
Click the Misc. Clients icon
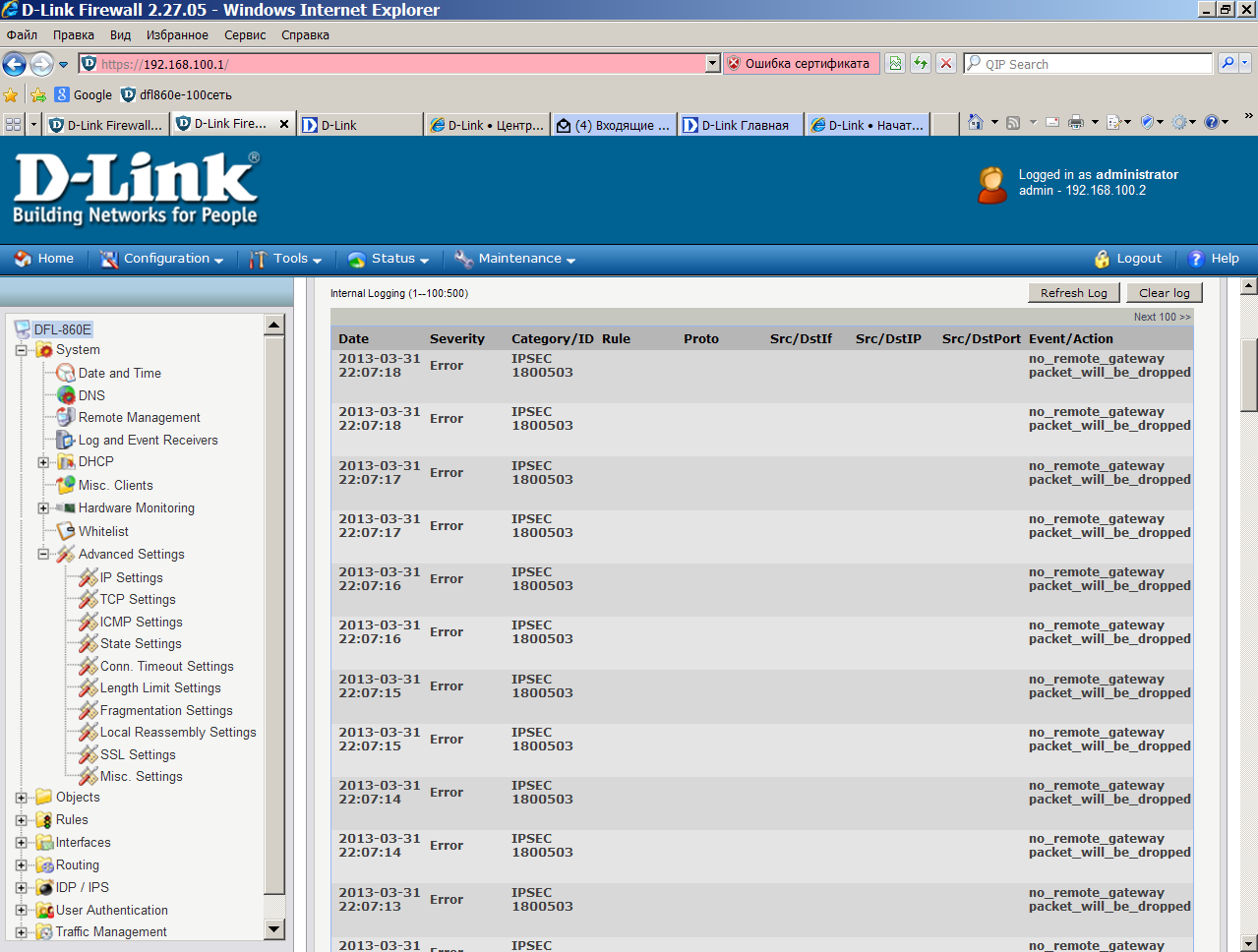coord(66,485)
